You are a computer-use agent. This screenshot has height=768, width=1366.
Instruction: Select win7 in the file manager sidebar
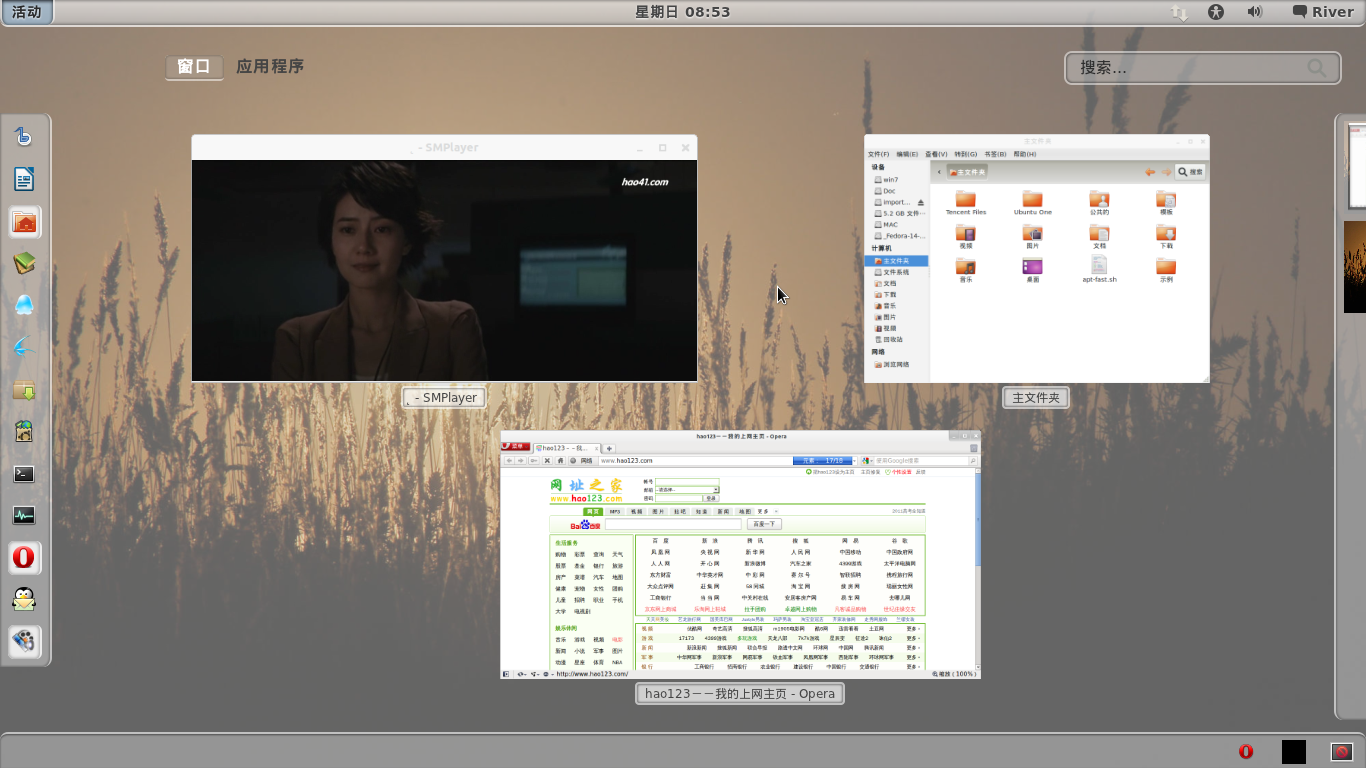(890, 180)
